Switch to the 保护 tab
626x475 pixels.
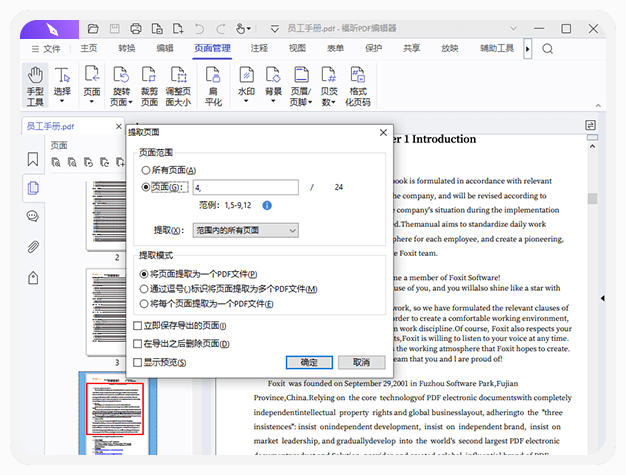tap(373, 48)
